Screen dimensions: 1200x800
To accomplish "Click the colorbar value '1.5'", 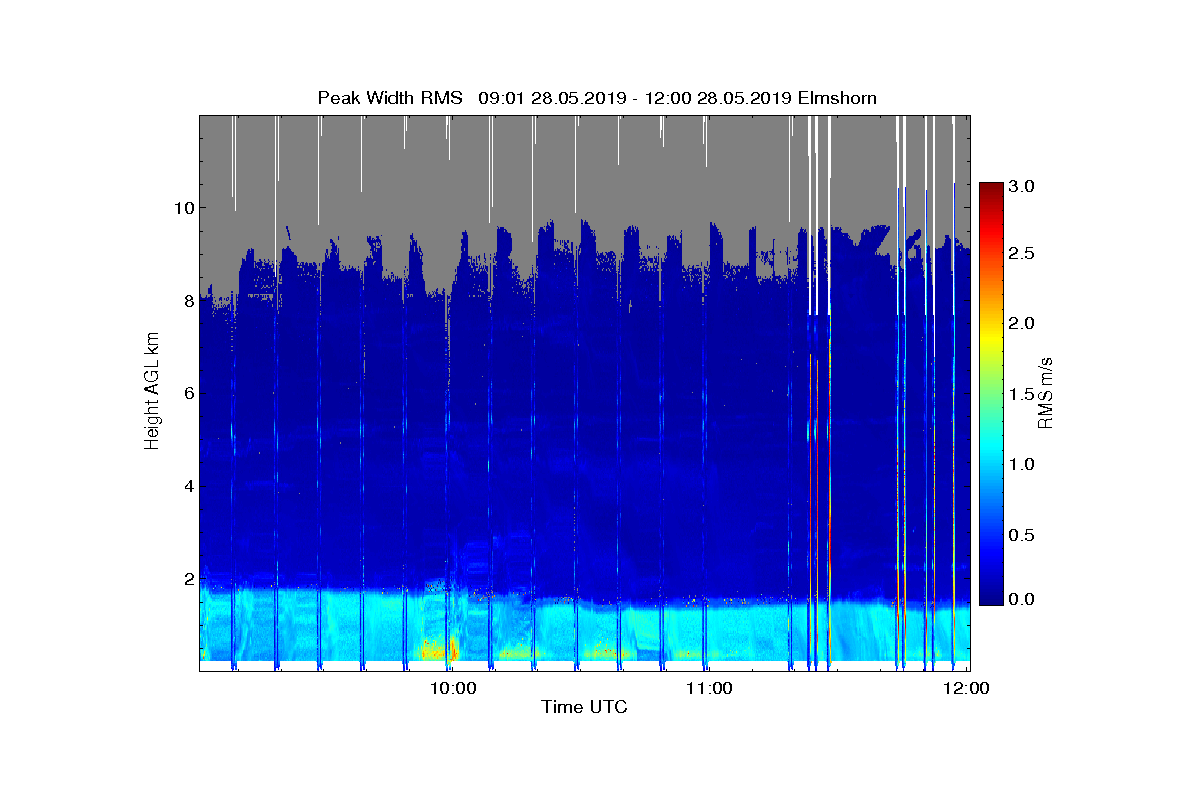I will tap(1022, 394).
